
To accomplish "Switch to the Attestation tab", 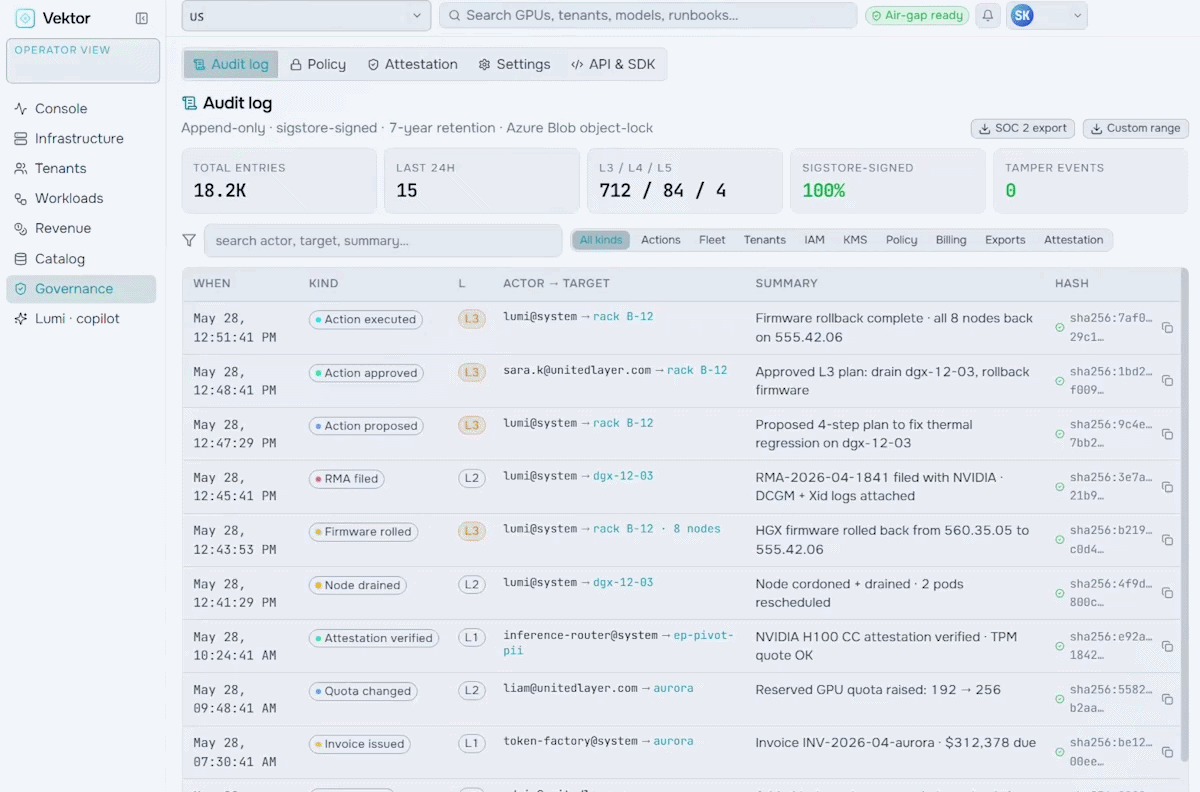I will click(412, 64).
